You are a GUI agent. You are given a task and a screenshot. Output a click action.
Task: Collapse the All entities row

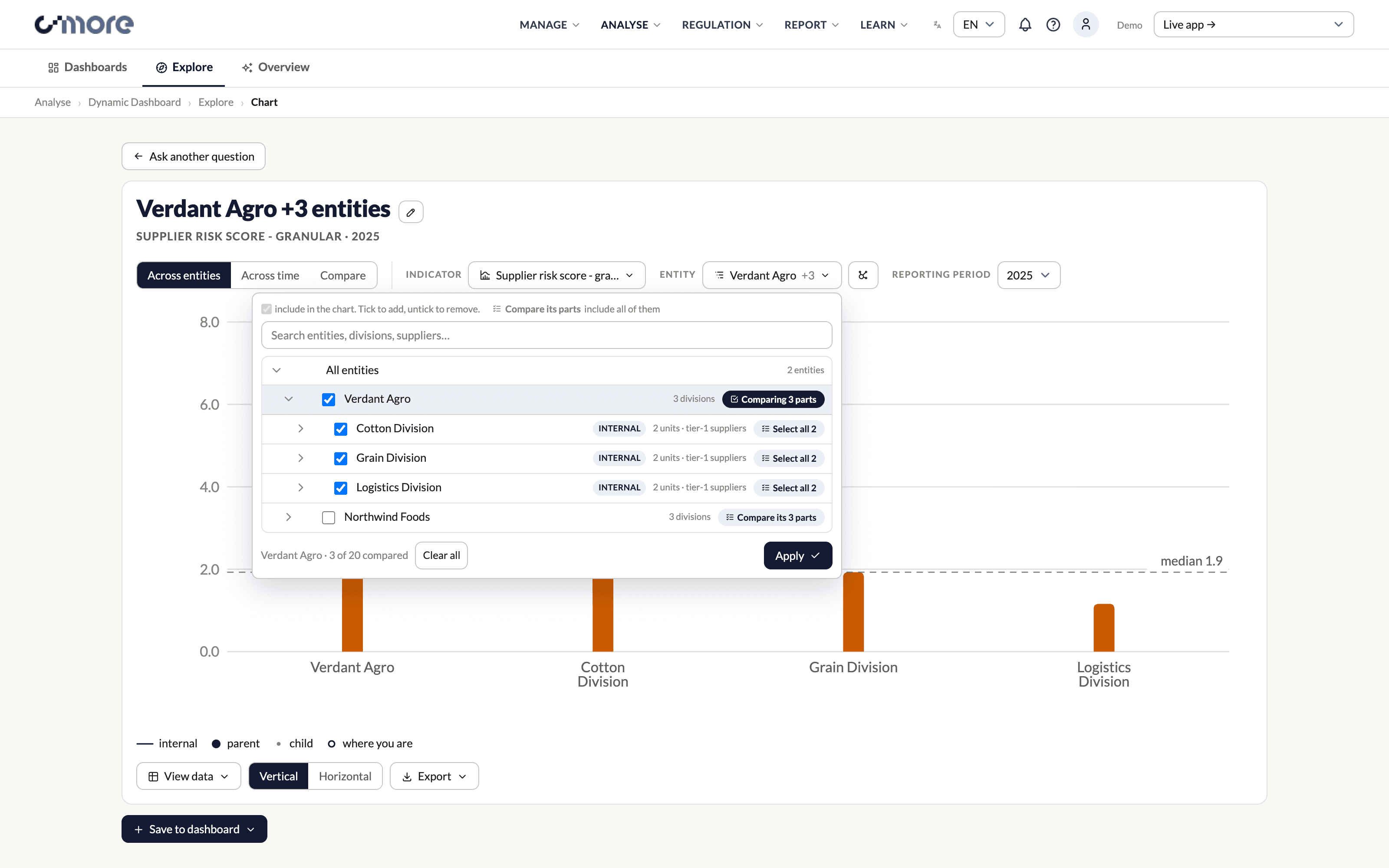point(276,370)
